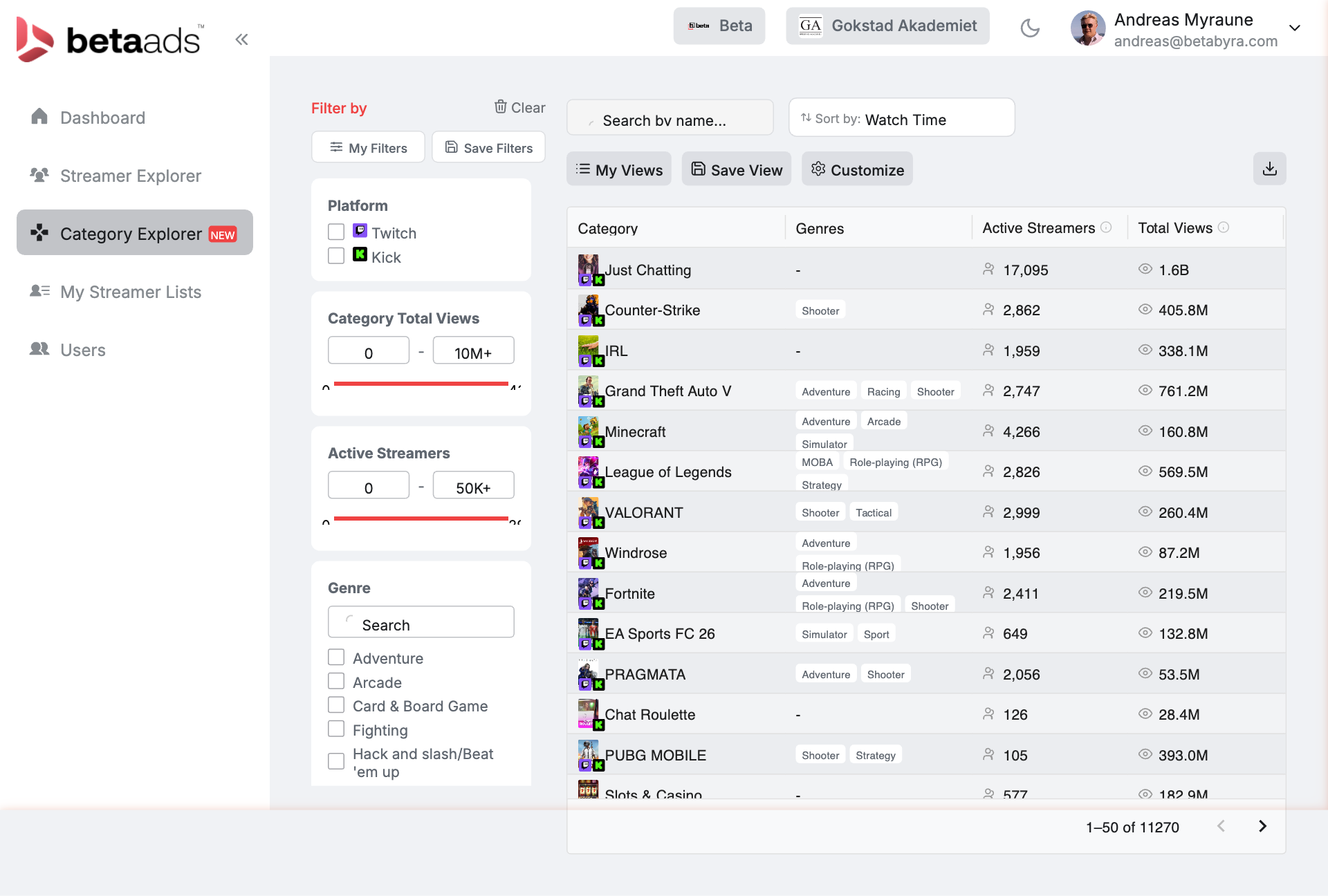
Task: Click the info icon next to Active Streamers
Action: click(x=1106, y=227)
